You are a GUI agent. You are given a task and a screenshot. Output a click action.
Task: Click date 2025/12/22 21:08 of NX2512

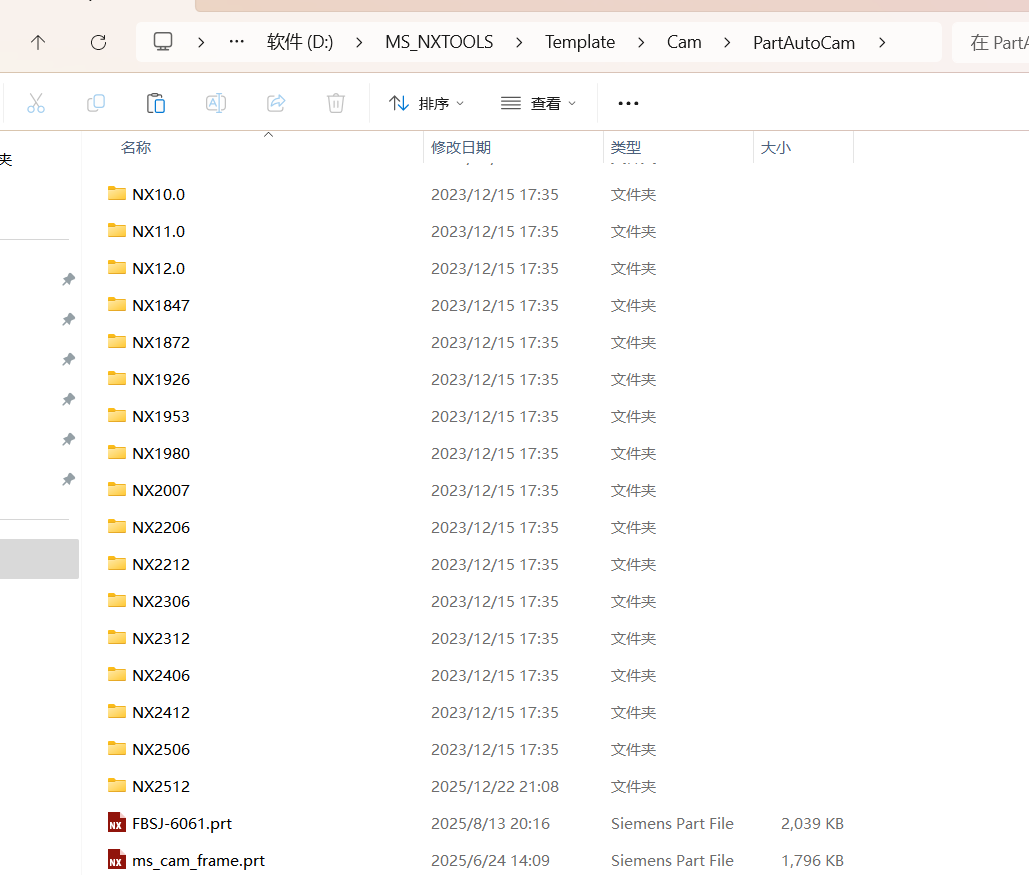pyautogui.click(x=495, y=786)
